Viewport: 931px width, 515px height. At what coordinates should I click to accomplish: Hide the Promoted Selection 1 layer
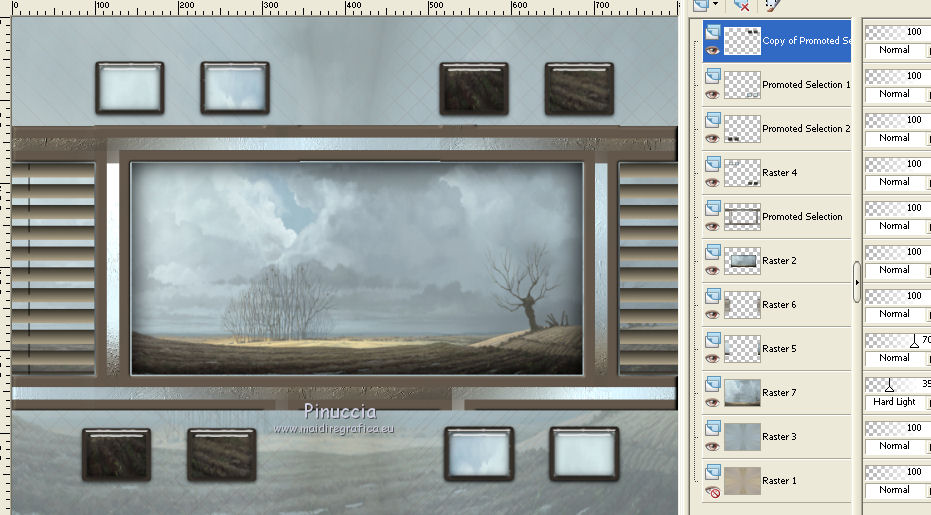[x=712, y=94]
